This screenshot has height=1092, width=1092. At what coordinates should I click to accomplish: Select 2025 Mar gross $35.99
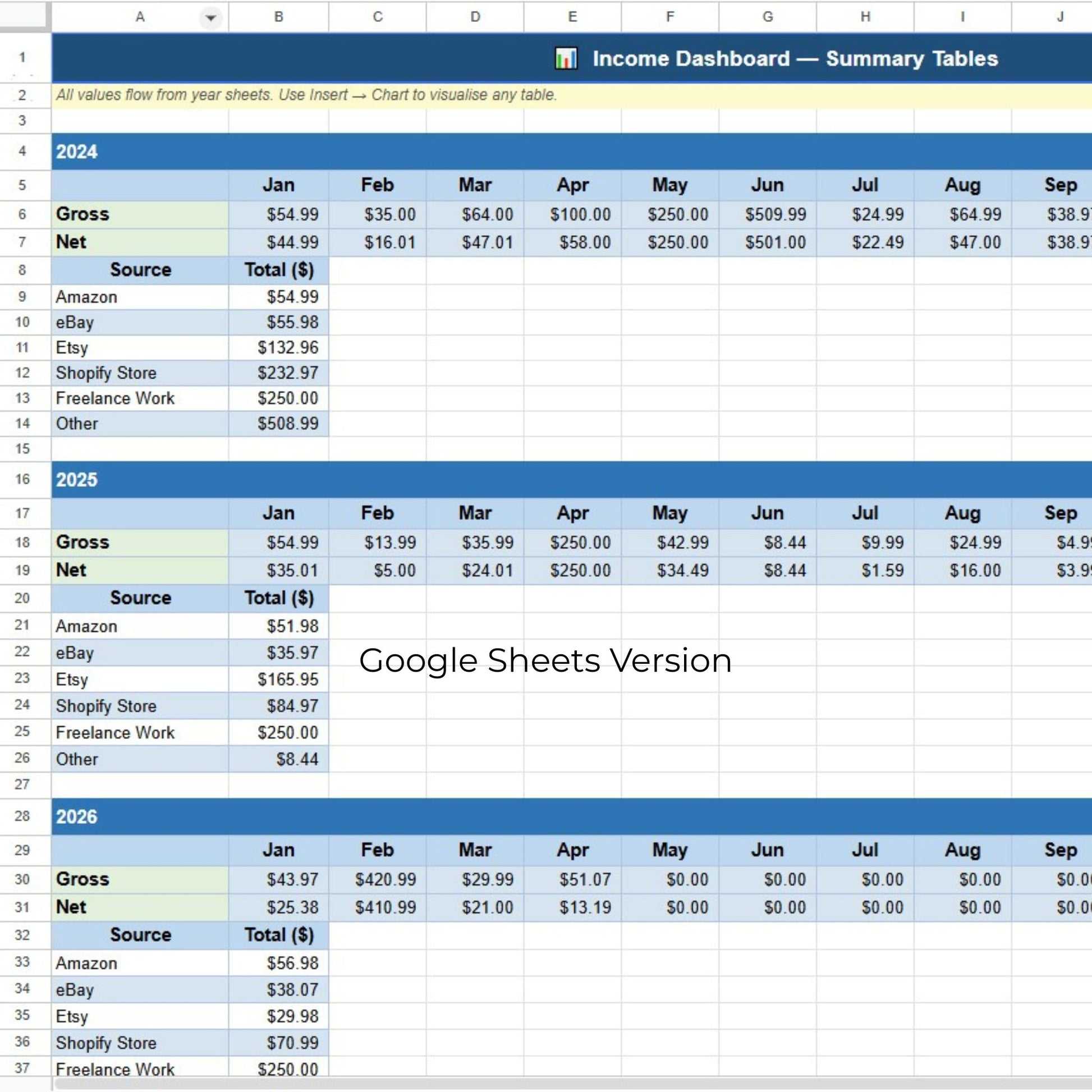tap(475, 542)
